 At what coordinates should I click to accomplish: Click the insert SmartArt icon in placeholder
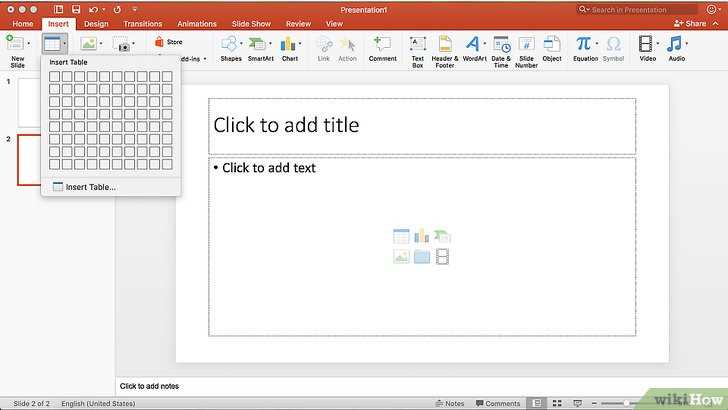(x=442, y=236)
